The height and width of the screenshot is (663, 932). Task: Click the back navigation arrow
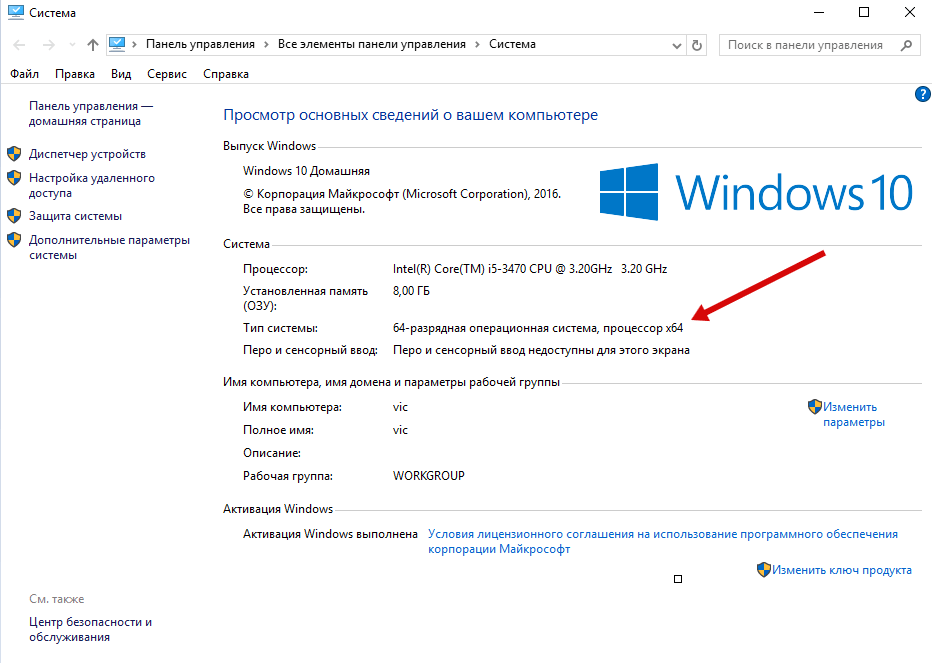[x=20, y=45]
